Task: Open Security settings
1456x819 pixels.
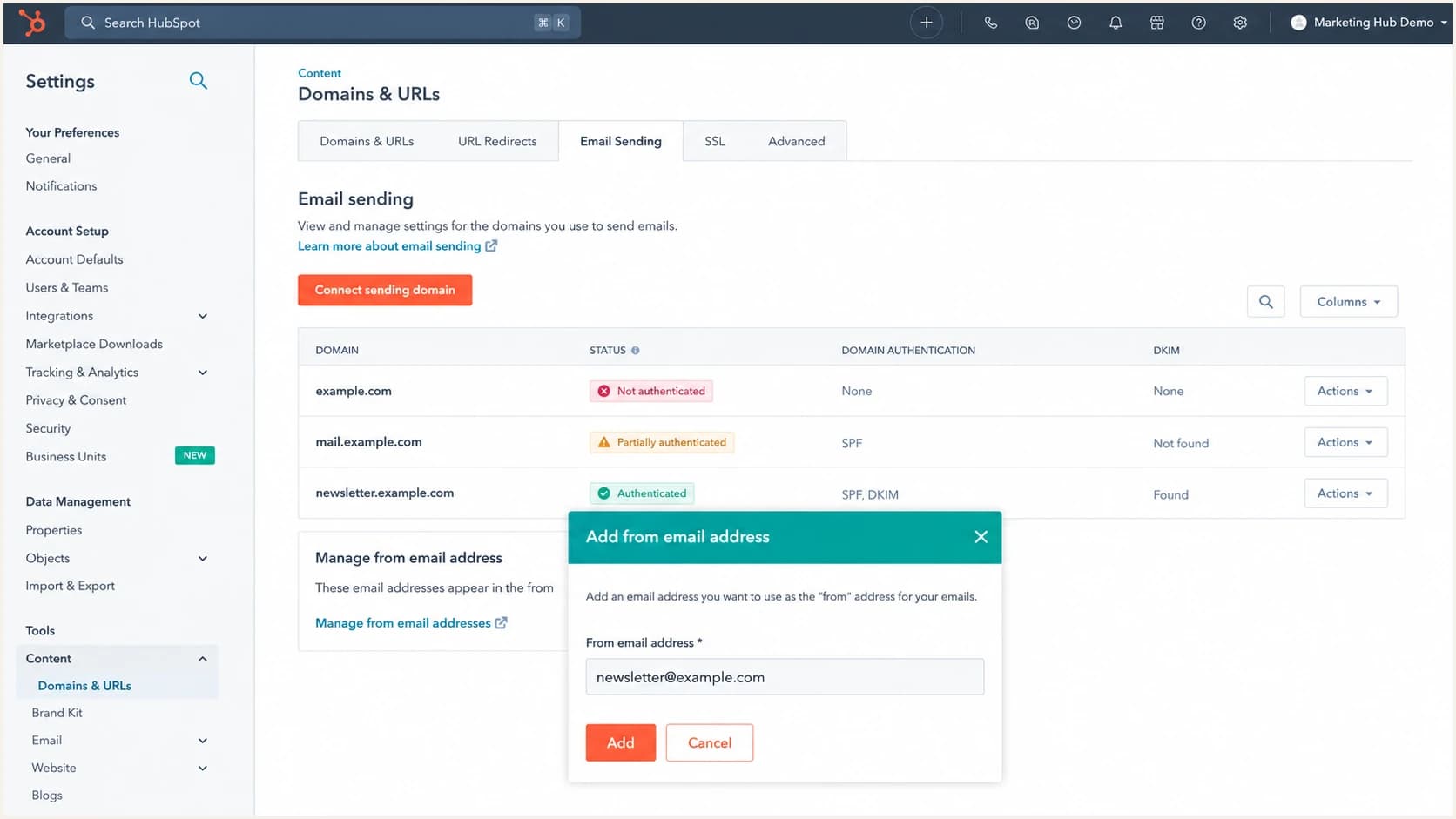Action: [x=48, y=428]
